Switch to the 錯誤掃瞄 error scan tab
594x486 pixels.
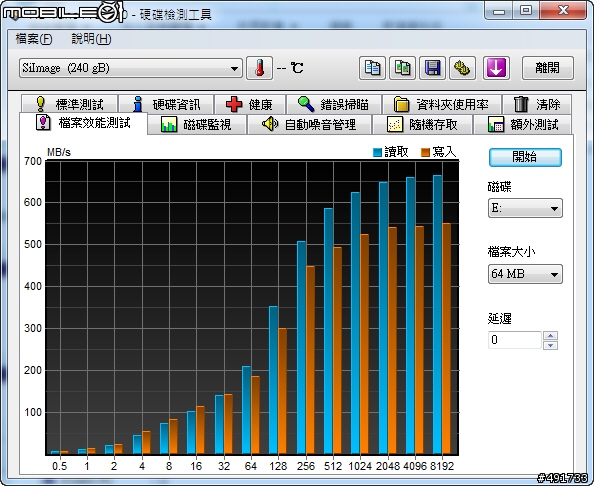334,104
